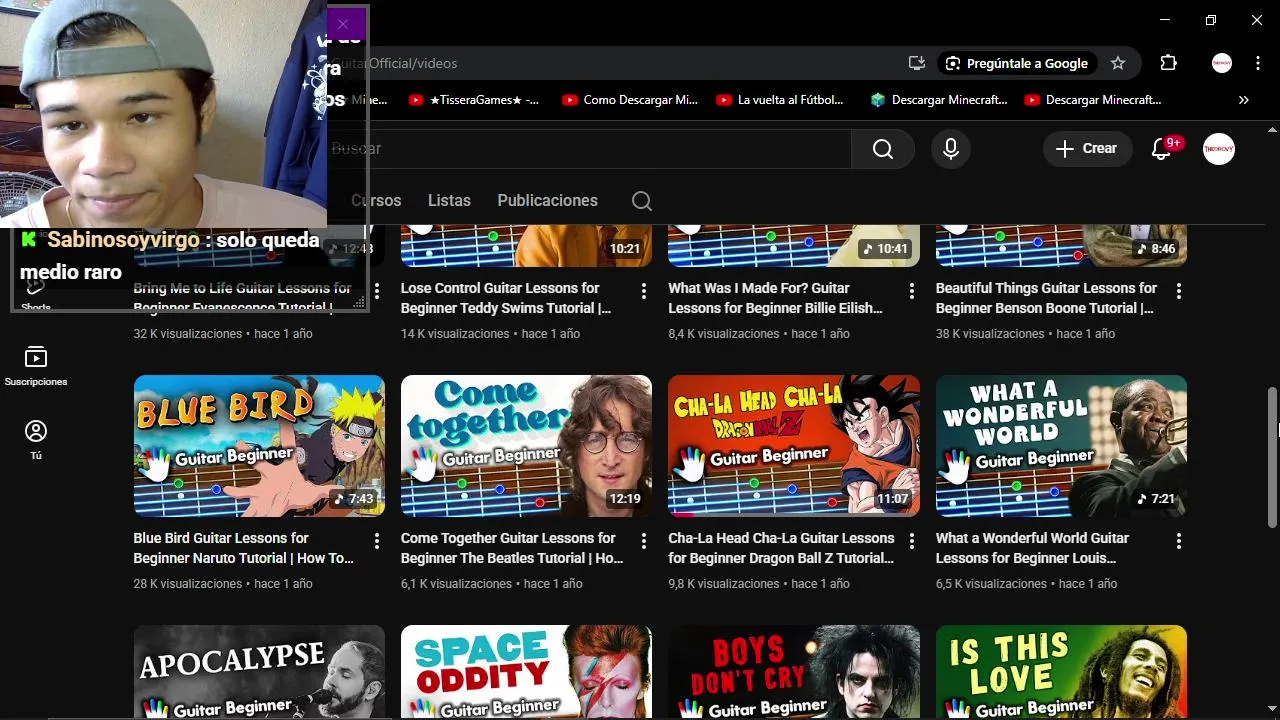
Task: Click search icon in channel tabs
Action: click(x=642, y=201)
